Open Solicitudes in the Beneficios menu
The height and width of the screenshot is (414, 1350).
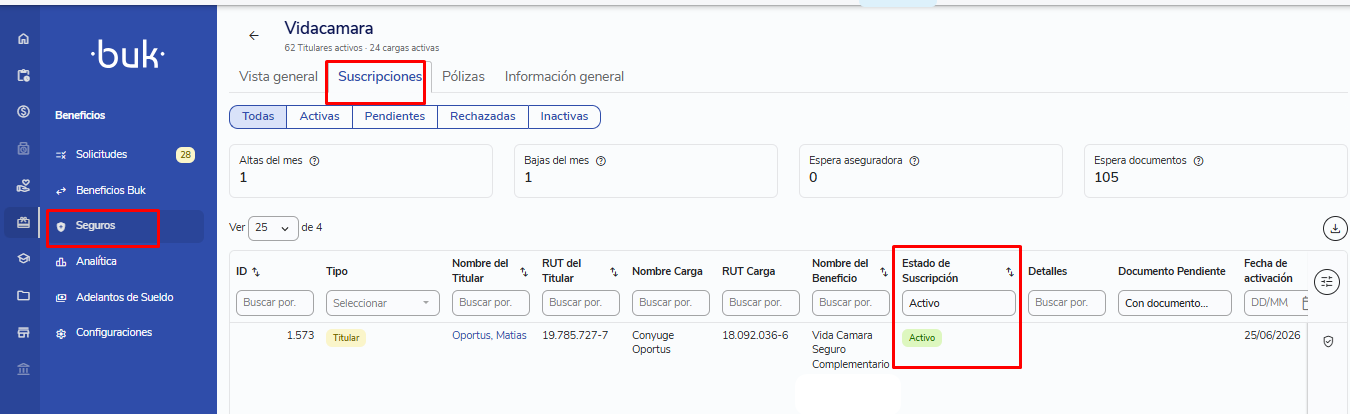click(x=101, y=154)
